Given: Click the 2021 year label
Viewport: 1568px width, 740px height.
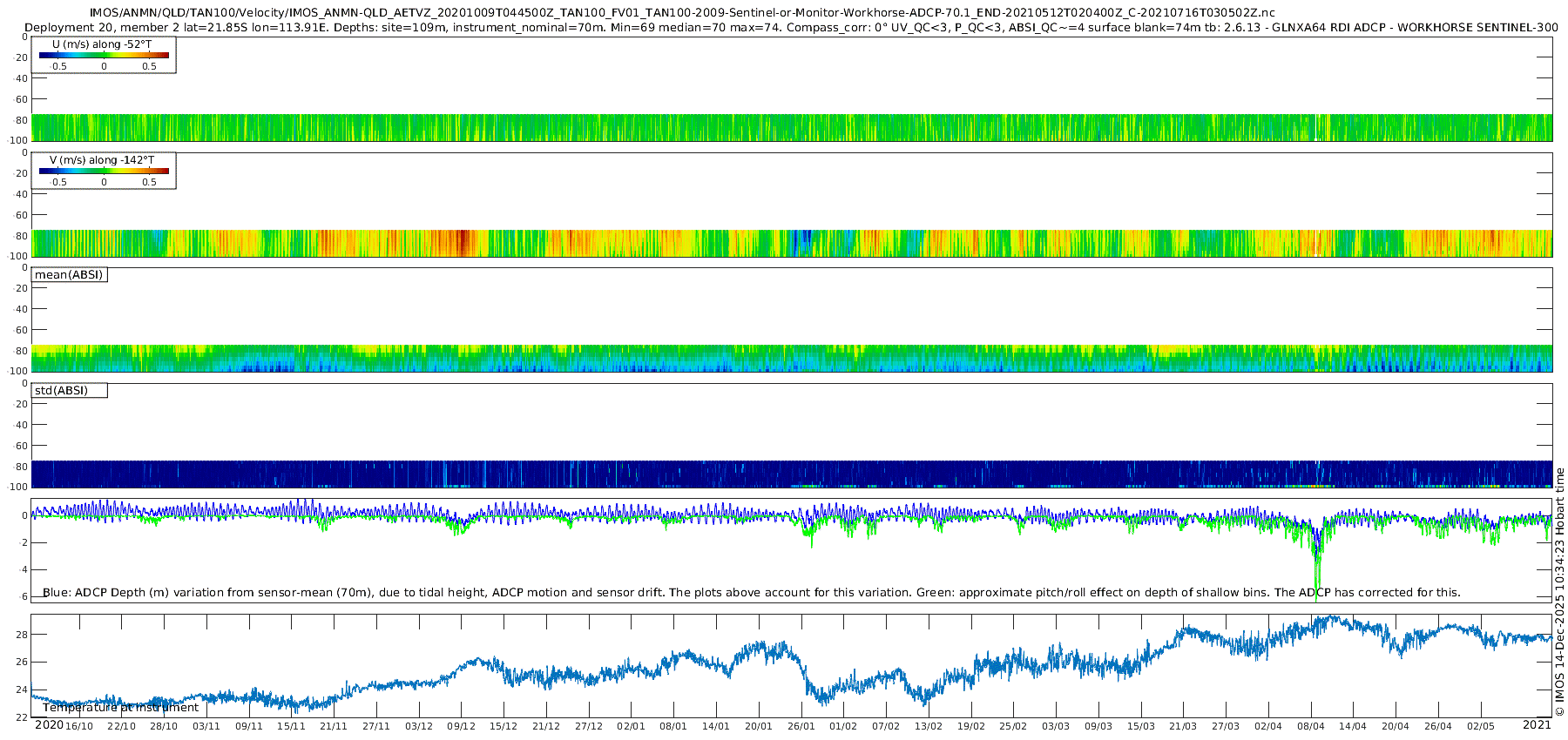Looking at the screenshot, I should (1537, 725).
